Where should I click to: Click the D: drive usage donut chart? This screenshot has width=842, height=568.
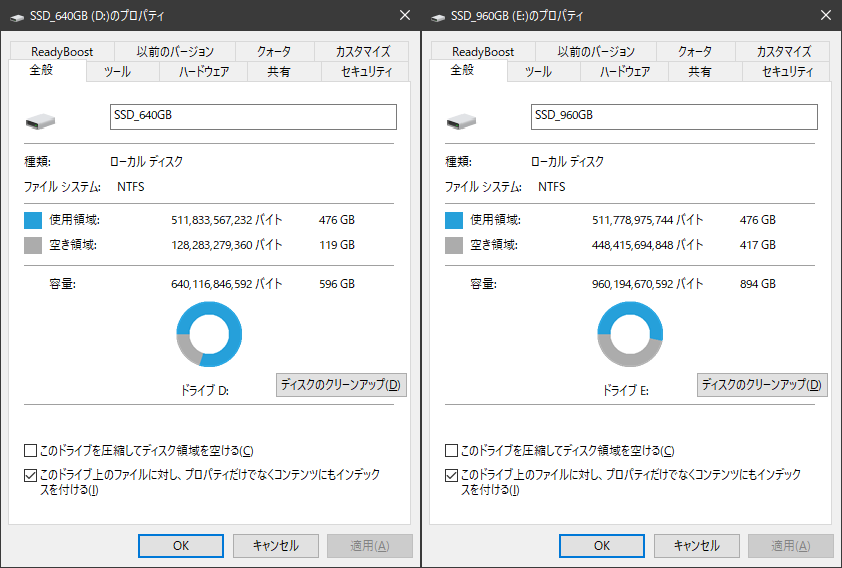209,335
